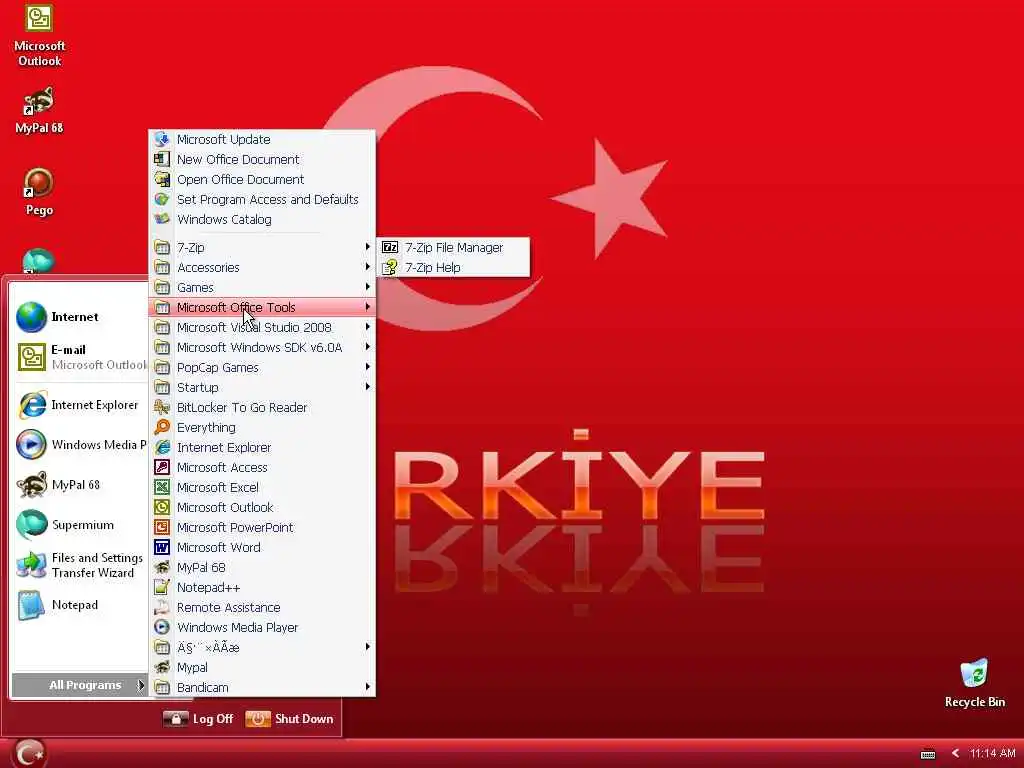Start Files and Settings Transfer Wizard
This screenshot has width=1024, height=768.
(80, 565)
